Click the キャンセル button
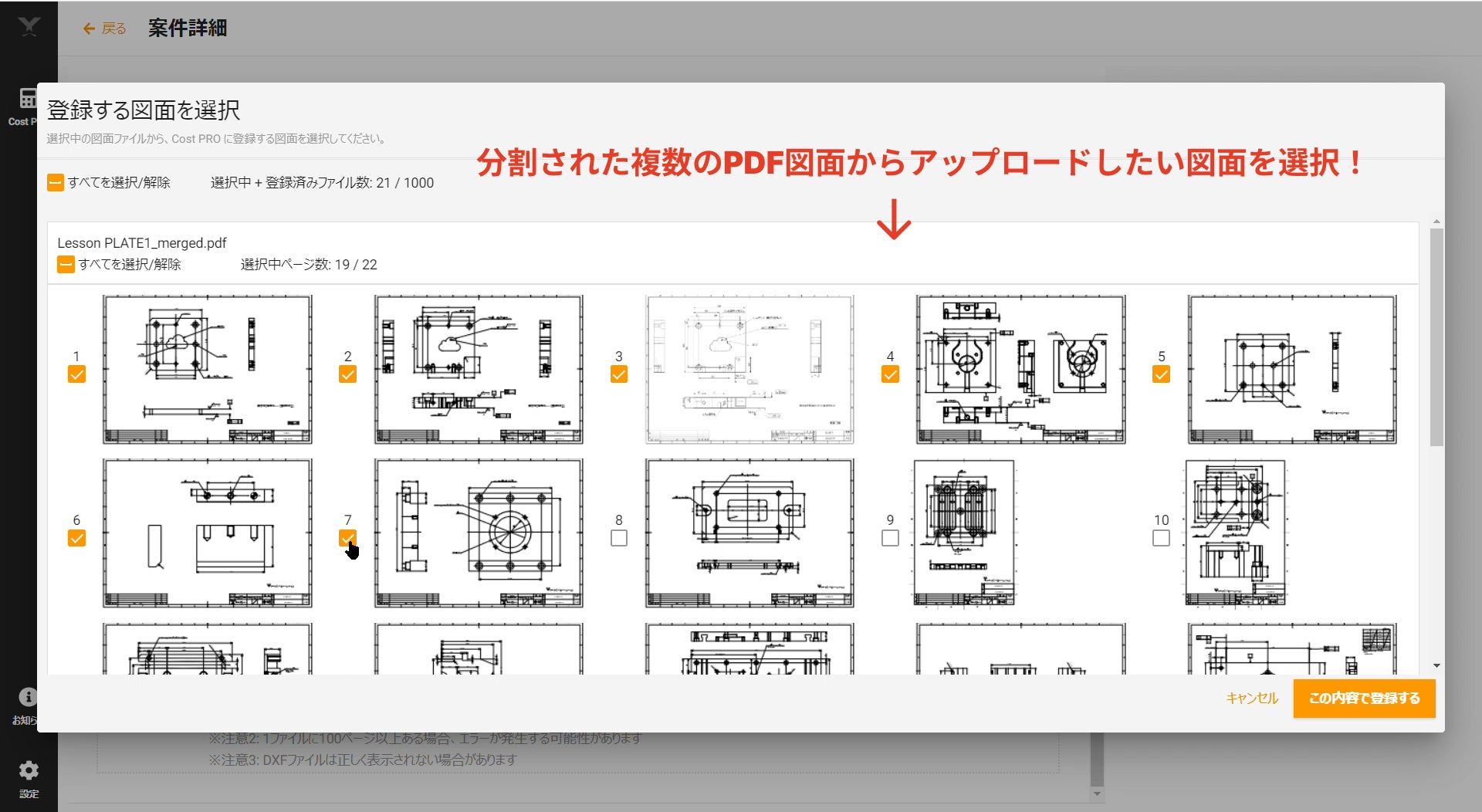Image resolution: width=1482 pixels, height=812 pixels. [1252, 698]
